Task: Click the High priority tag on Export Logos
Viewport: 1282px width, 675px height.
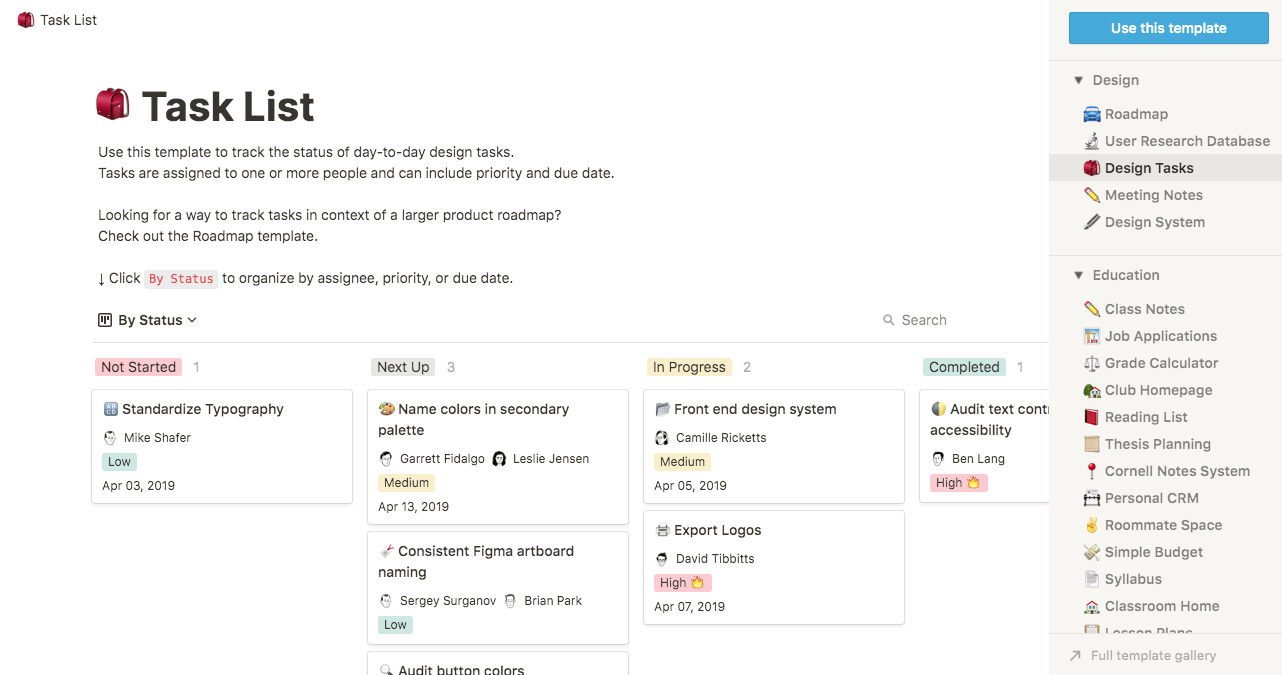Action: [x=682, y=582]
